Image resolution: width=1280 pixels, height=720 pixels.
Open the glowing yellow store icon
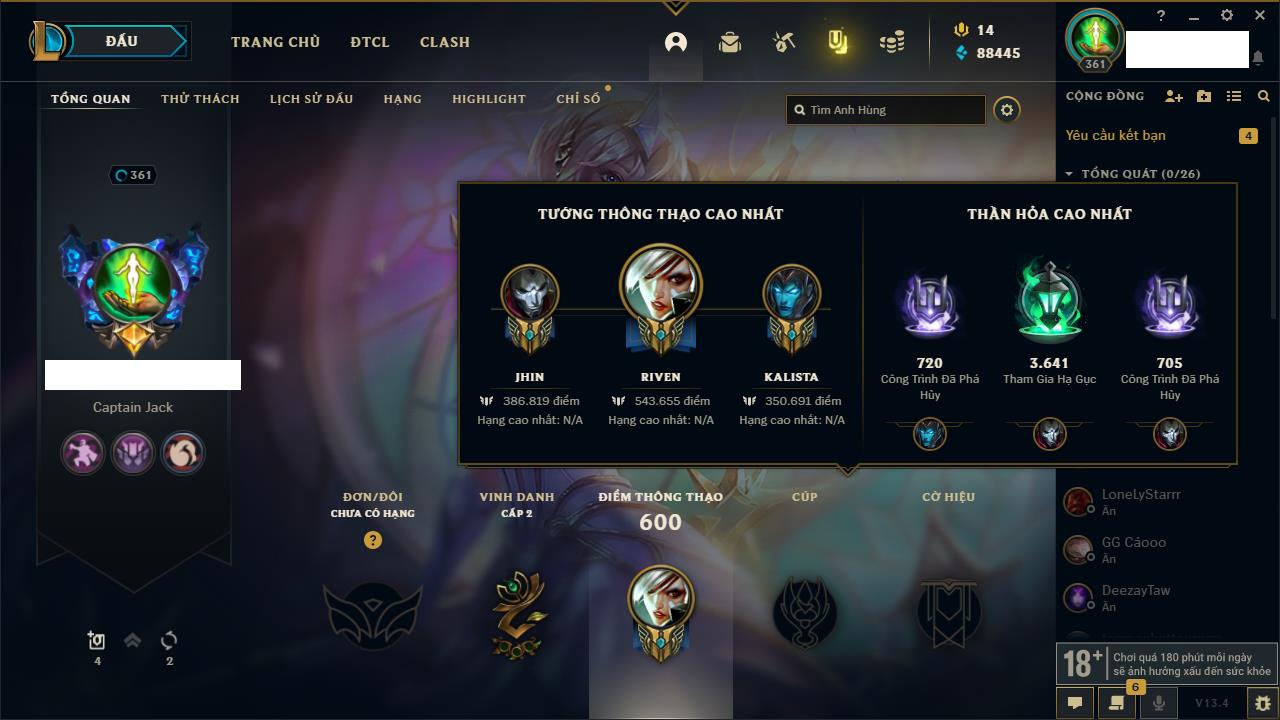coord(838,42)
